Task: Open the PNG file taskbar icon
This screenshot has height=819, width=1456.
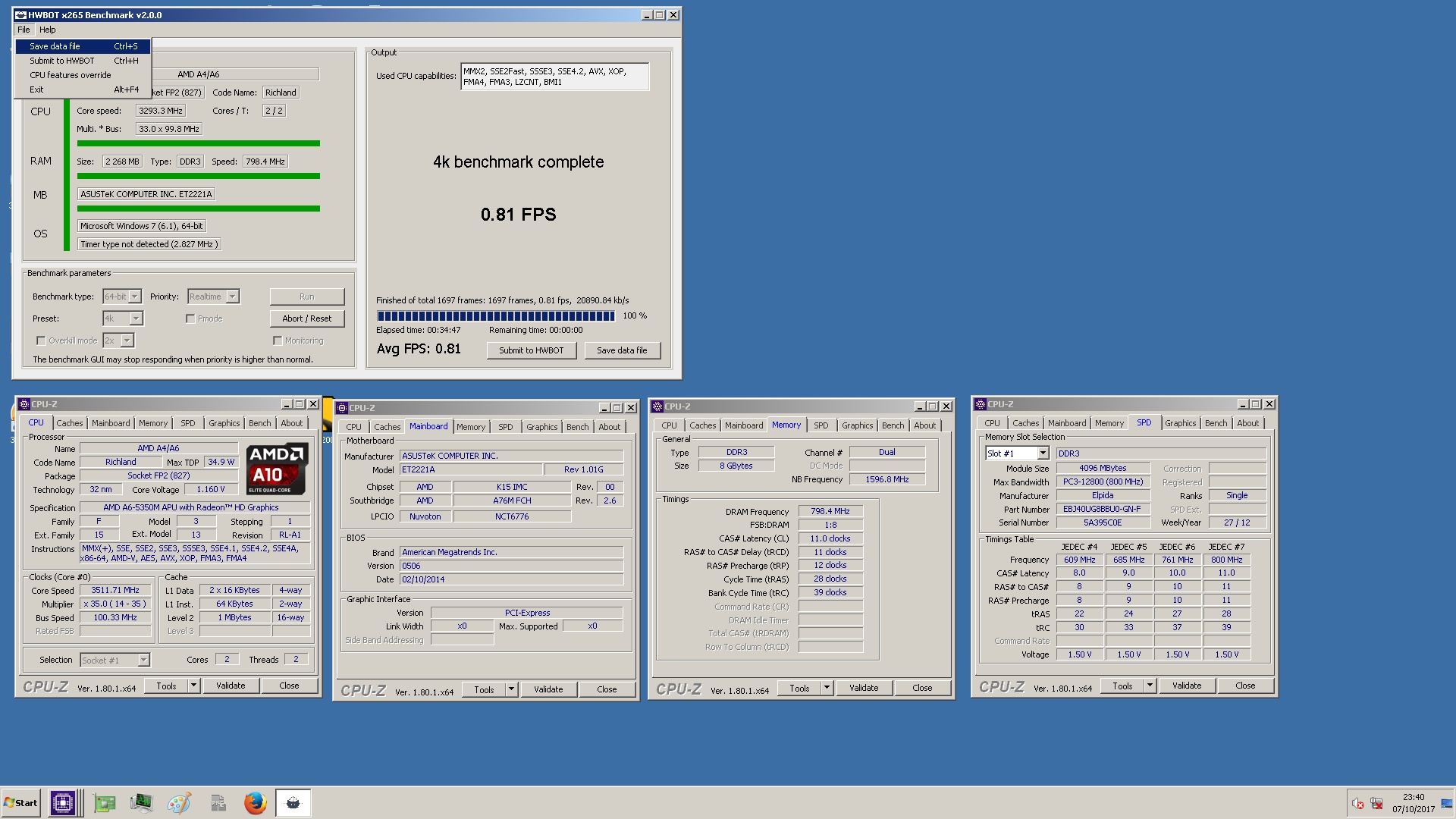Action: (218, 802)
